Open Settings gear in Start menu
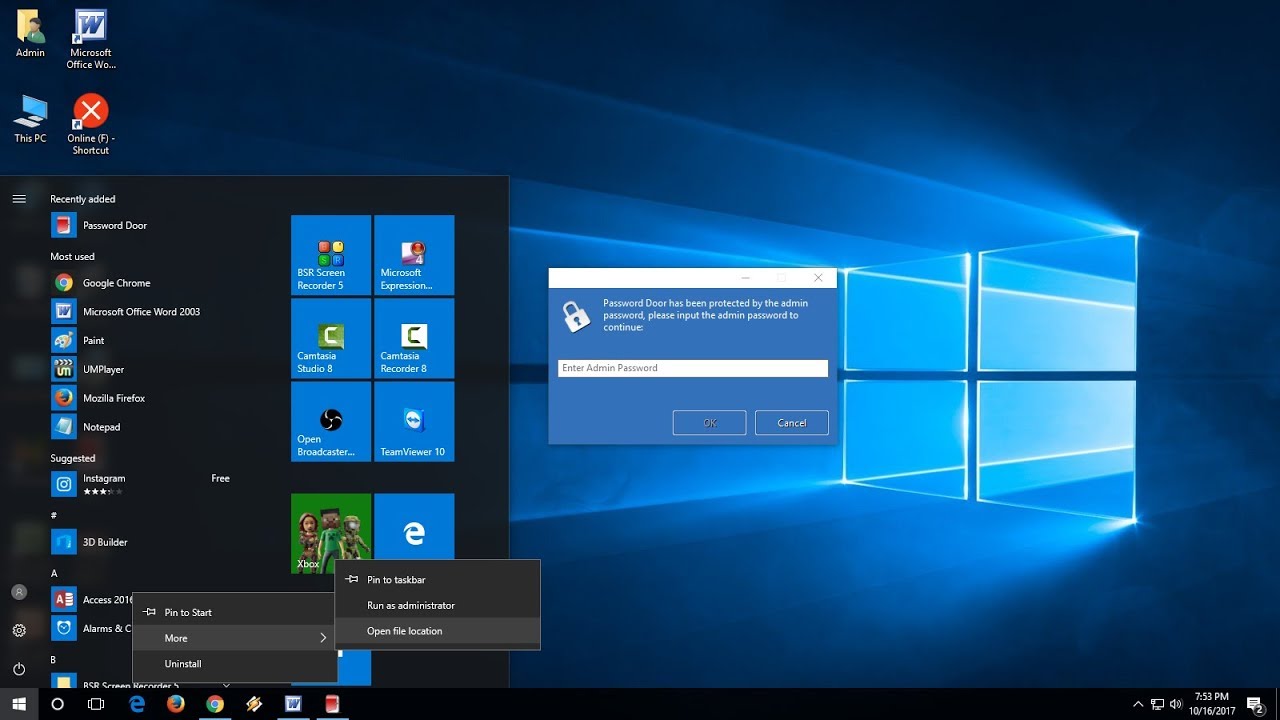This screenshot has width=1280, height=720. tap(19, 631)
